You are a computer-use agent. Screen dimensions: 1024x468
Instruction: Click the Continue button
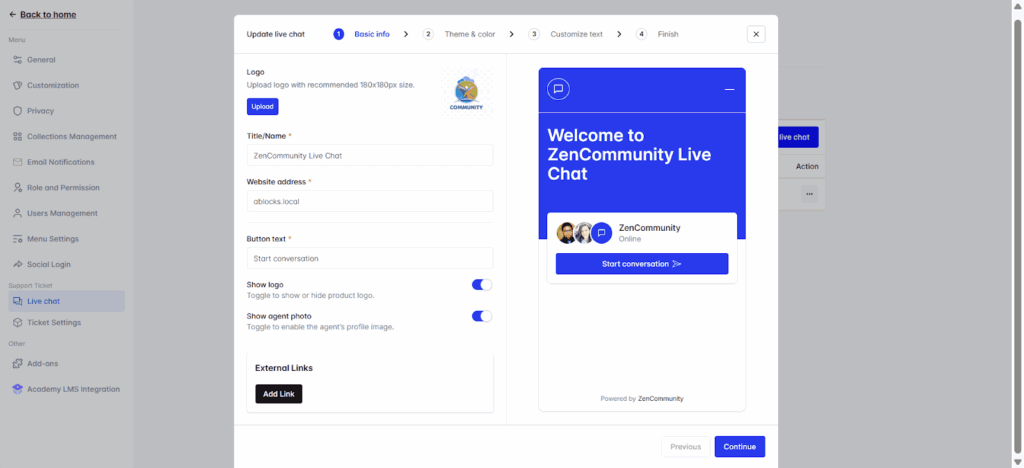tap(739, 446)
